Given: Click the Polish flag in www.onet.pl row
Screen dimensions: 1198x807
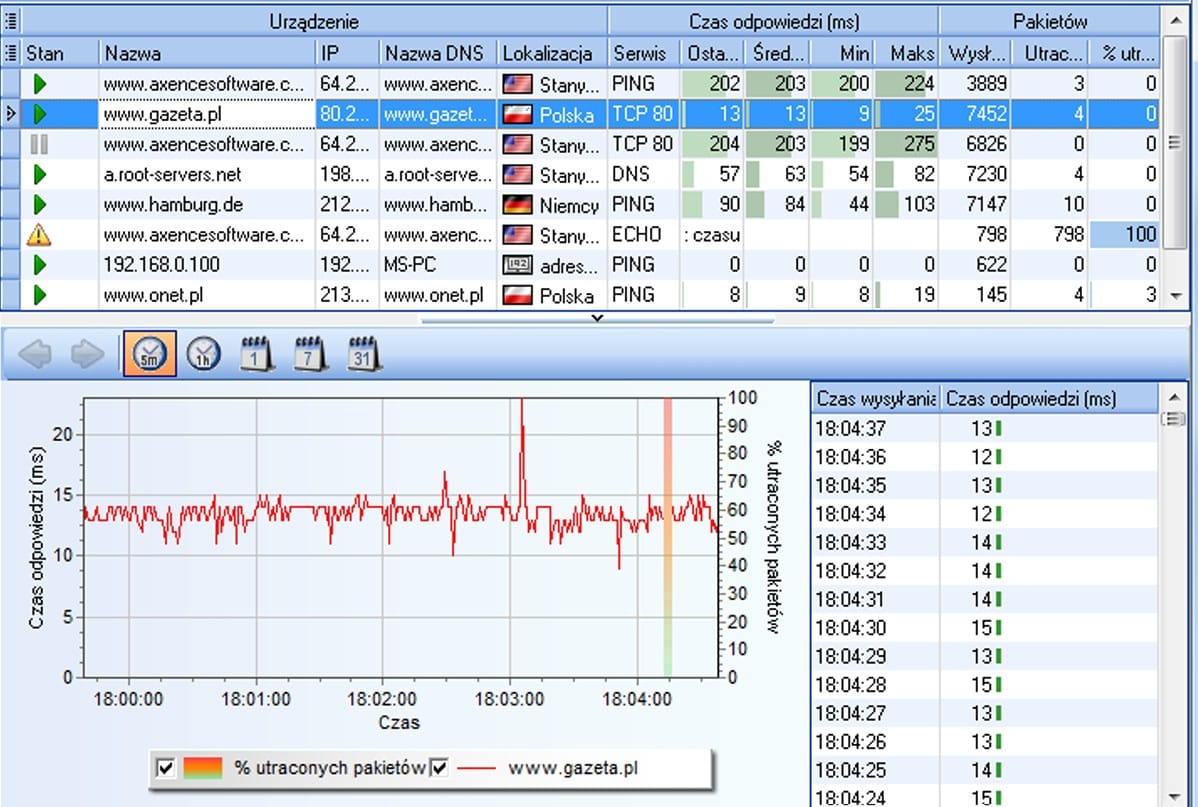Looking at the screenshot, I should click(517, 296).
